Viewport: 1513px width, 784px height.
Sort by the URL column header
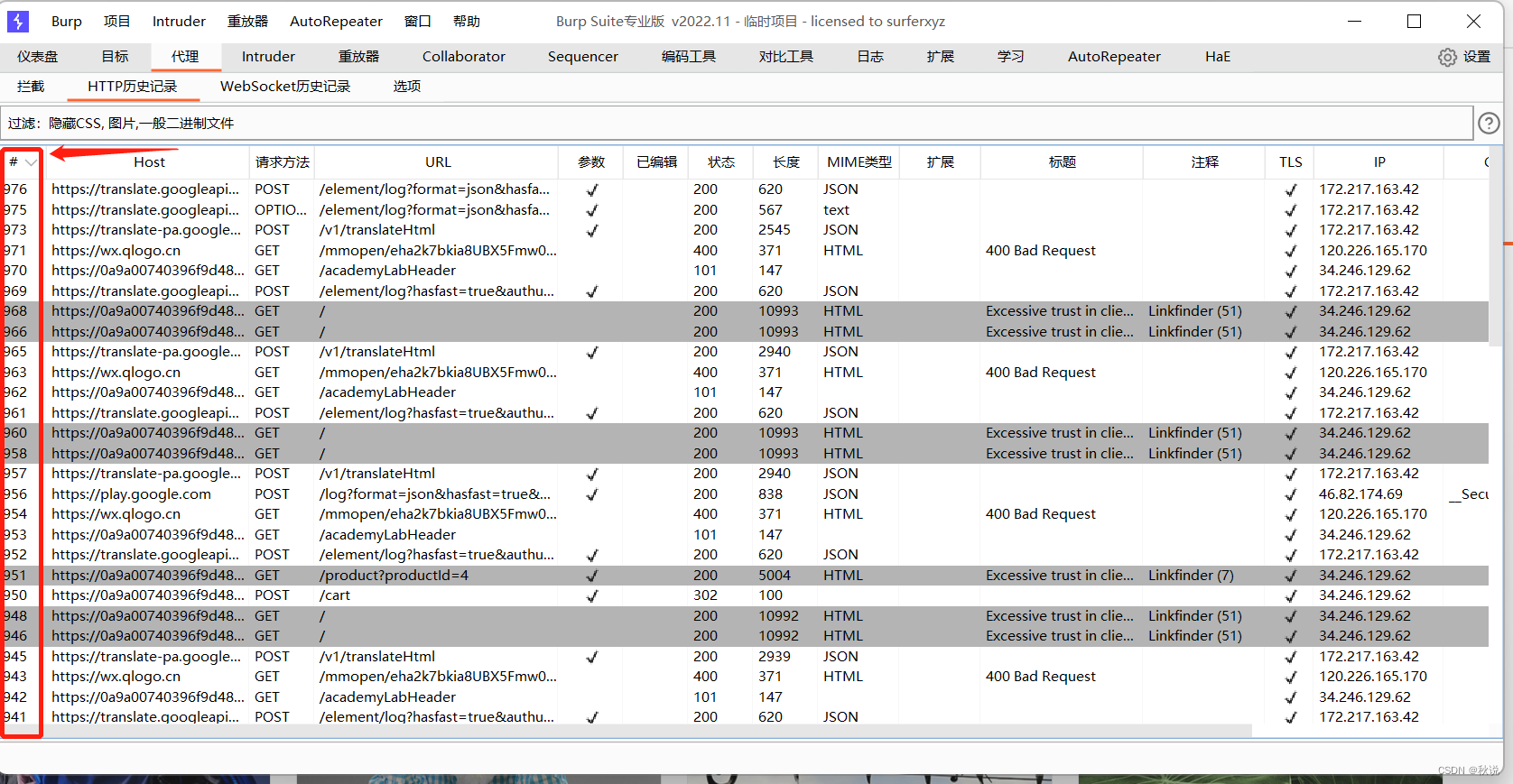click(x=438, y=162)
